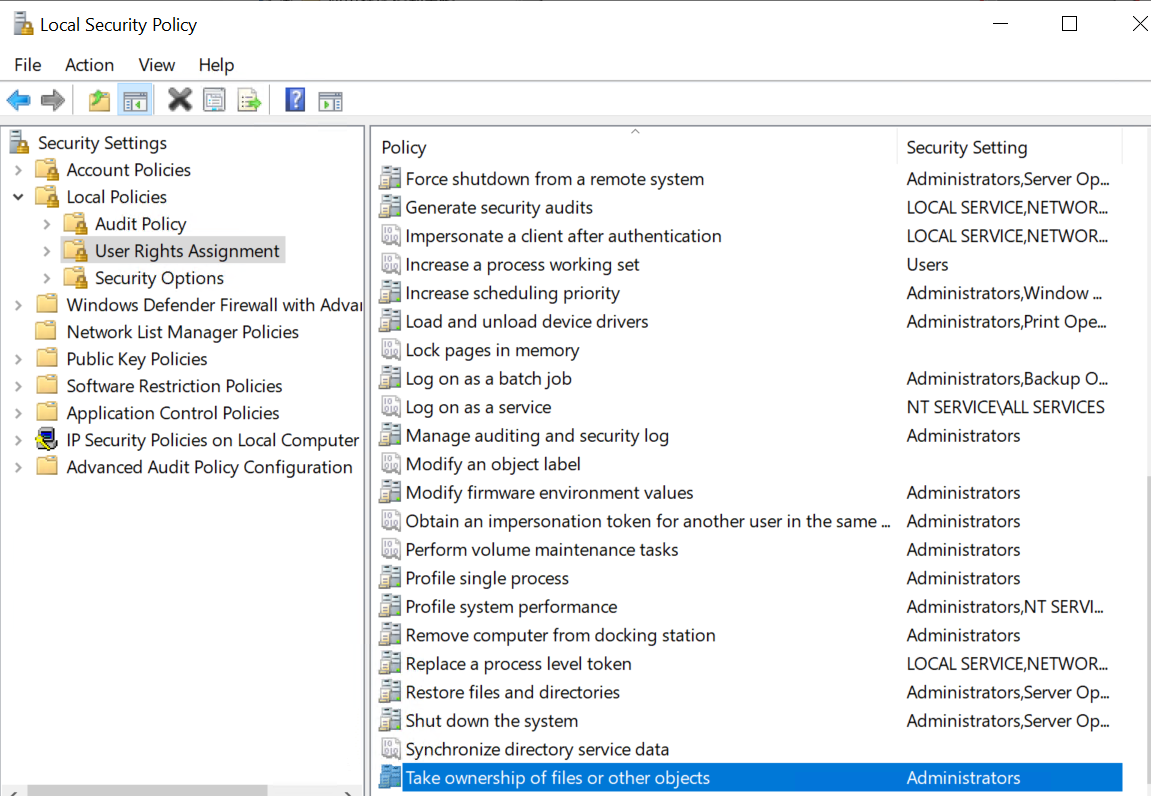Select the Restore files and directories policy
Screen dimensions: 1151x796
[512, 692]
